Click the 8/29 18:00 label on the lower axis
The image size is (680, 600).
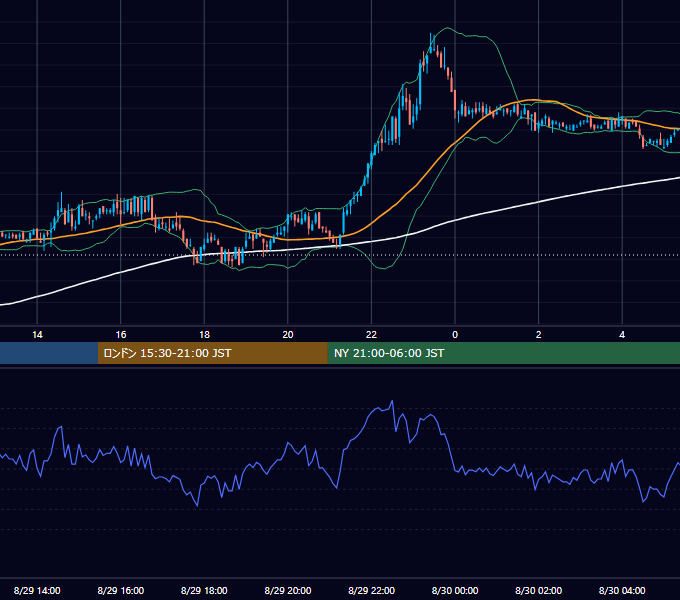coord(204,590)
